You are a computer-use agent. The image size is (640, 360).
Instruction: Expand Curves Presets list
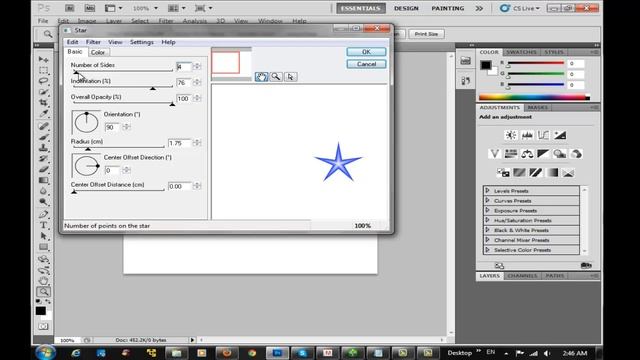[x=487, y=200]
